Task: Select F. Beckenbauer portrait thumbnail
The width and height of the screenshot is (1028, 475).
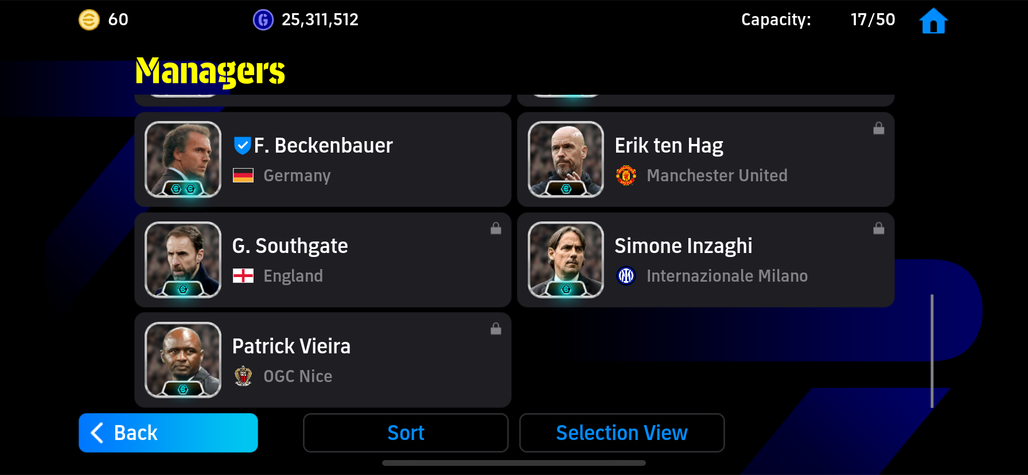Action: (183, 159)
